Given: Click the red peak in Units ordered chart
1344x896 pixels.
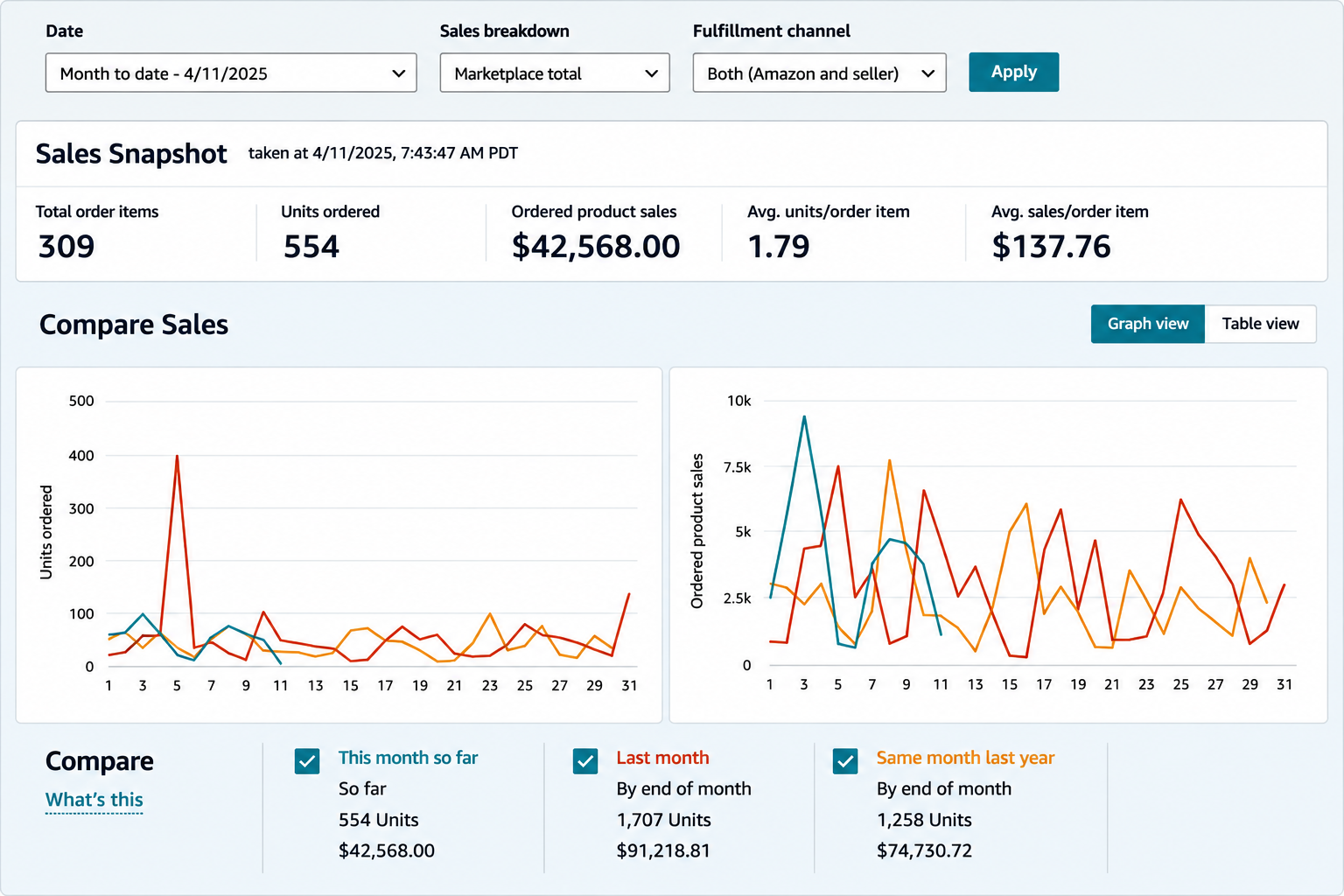Looking at the screenshot, I should coord(177,456).
